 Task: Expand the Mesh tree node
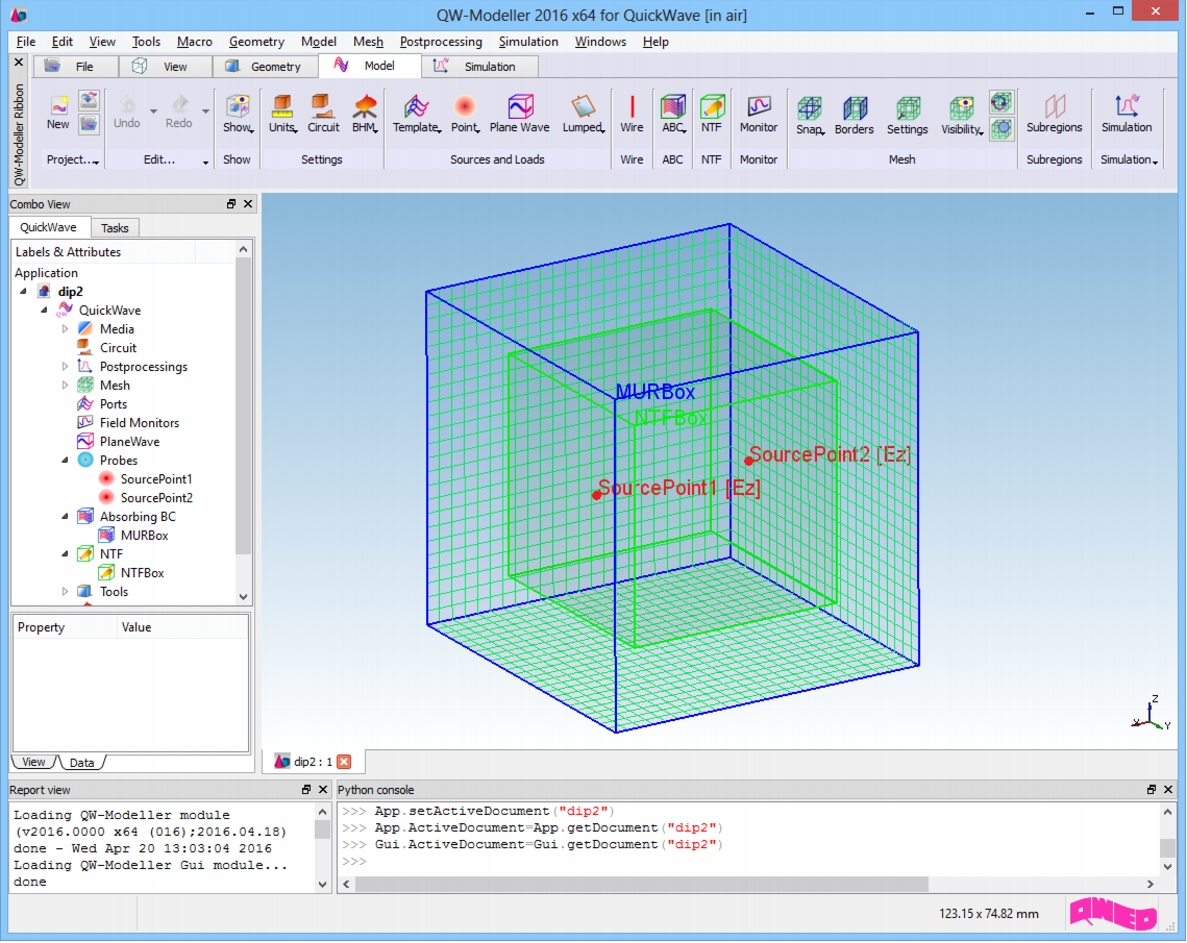(65, 385)
